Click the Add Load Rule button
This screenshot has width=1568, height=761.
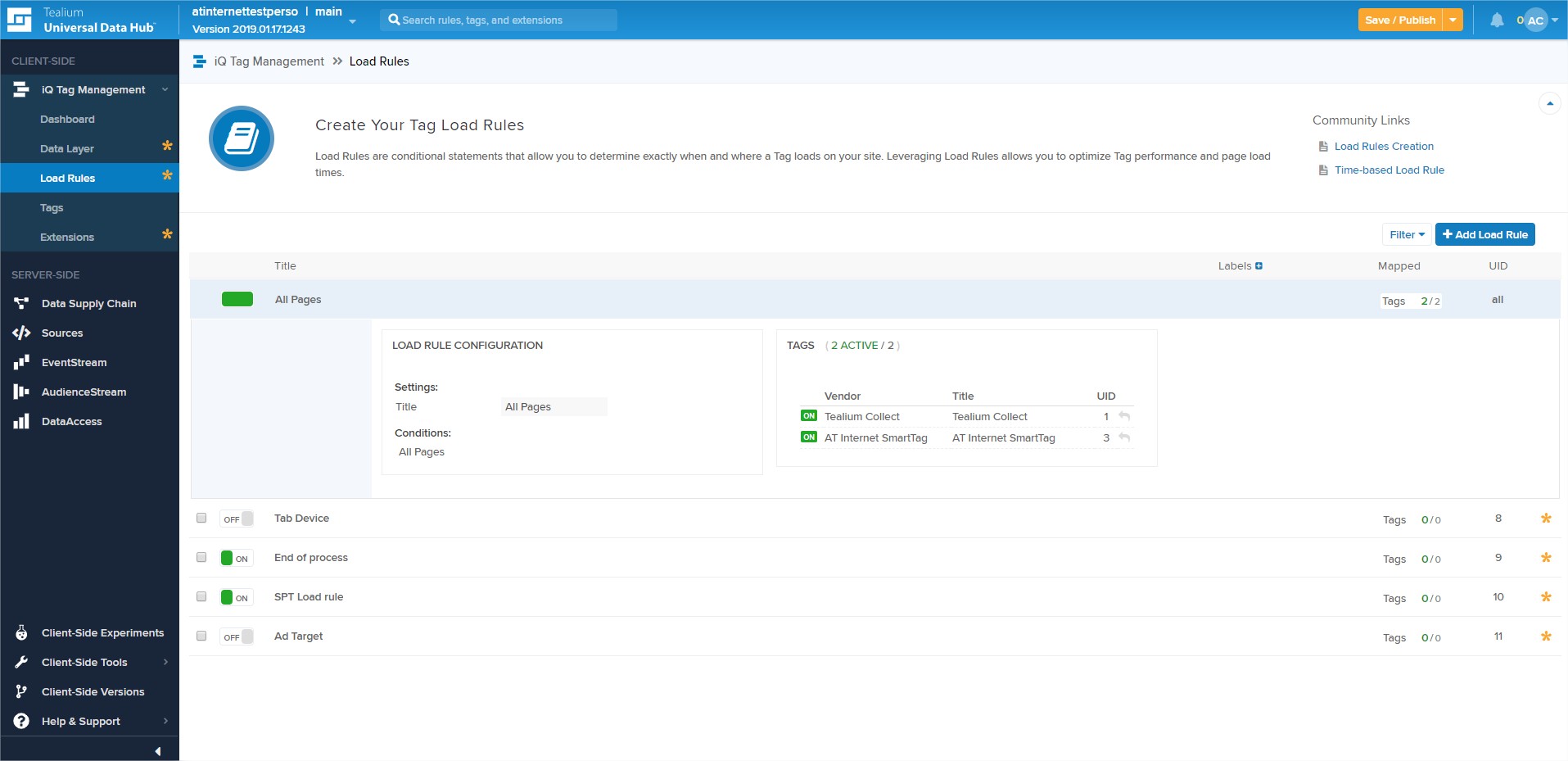pyautogui.click(x=1484, y=235)
